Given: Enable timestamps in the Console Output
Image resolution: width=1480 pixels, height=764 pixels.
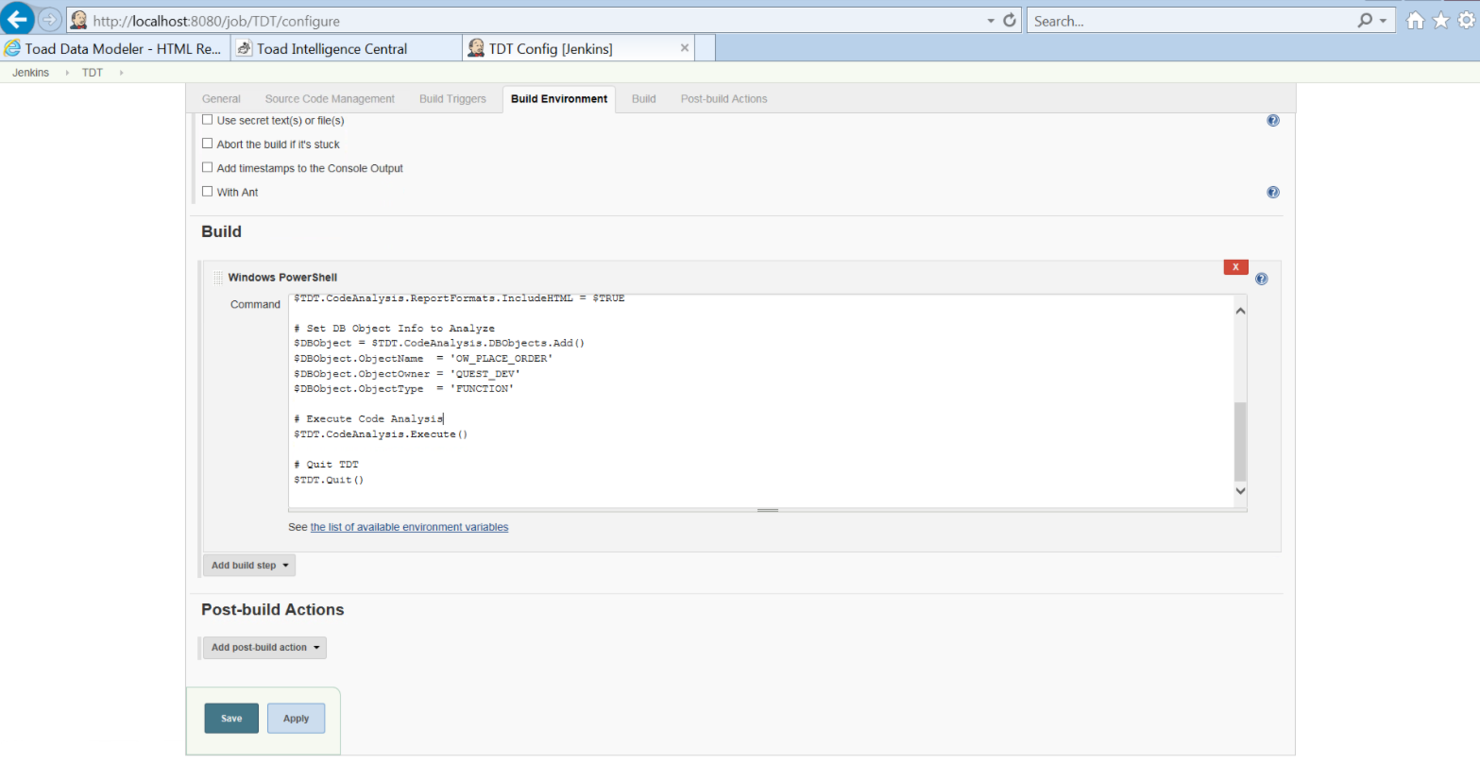Looking at the screenshot, I should (x=207, y=168).
